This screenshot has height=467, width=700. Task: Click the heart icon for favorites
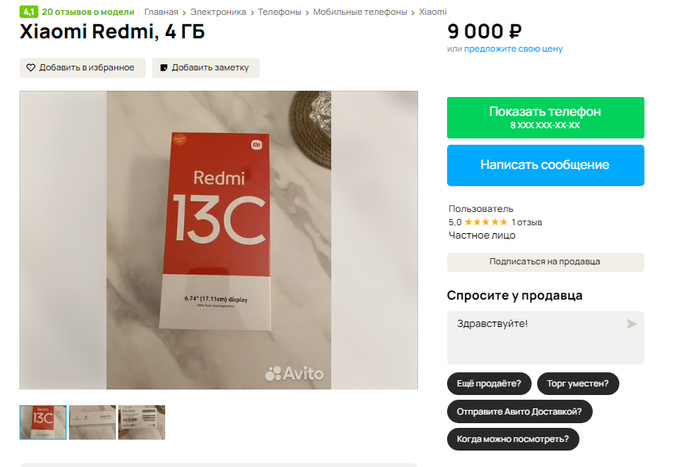pos(31,68)
